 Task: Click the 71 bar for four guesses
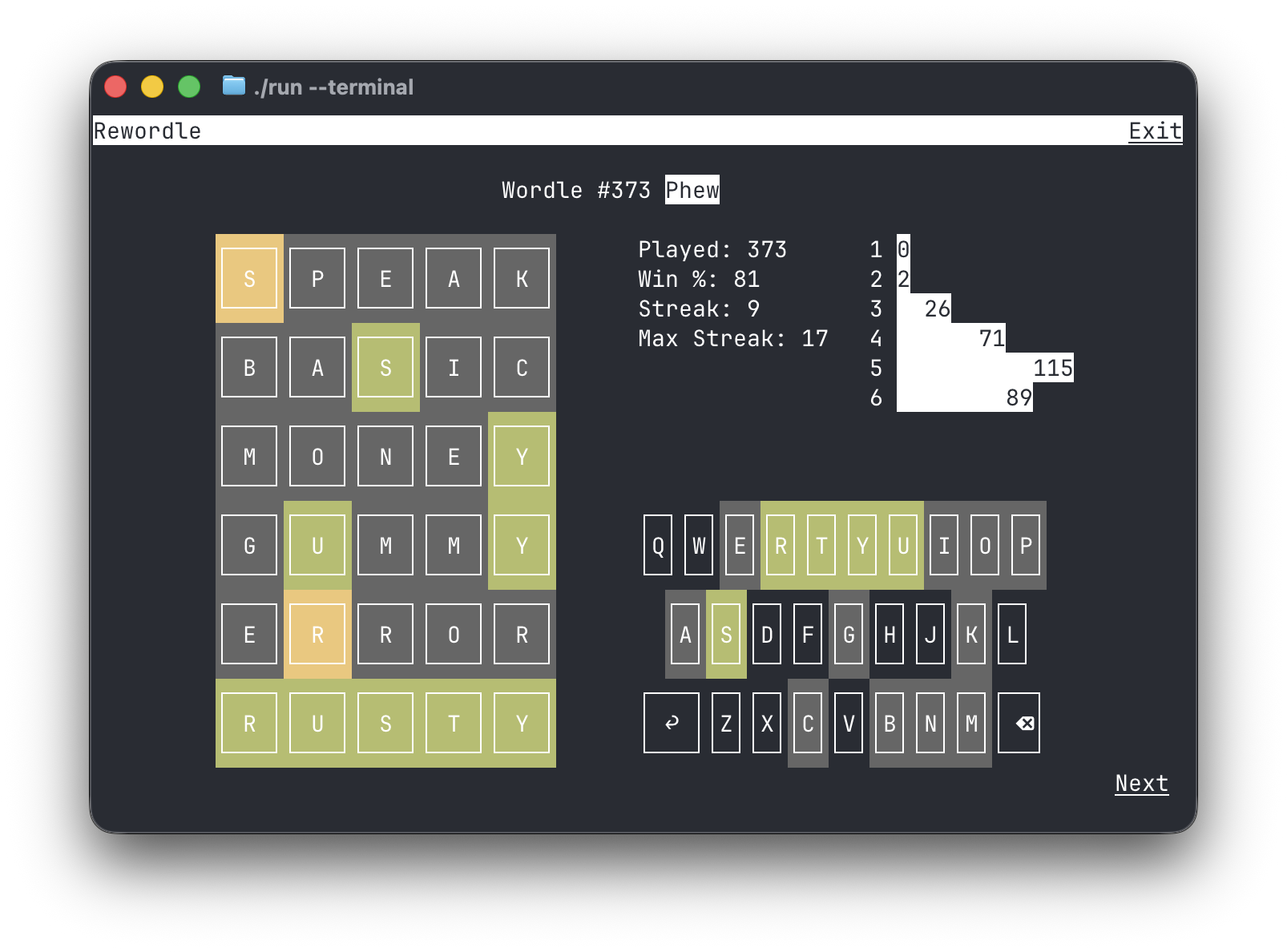(951, 338)
